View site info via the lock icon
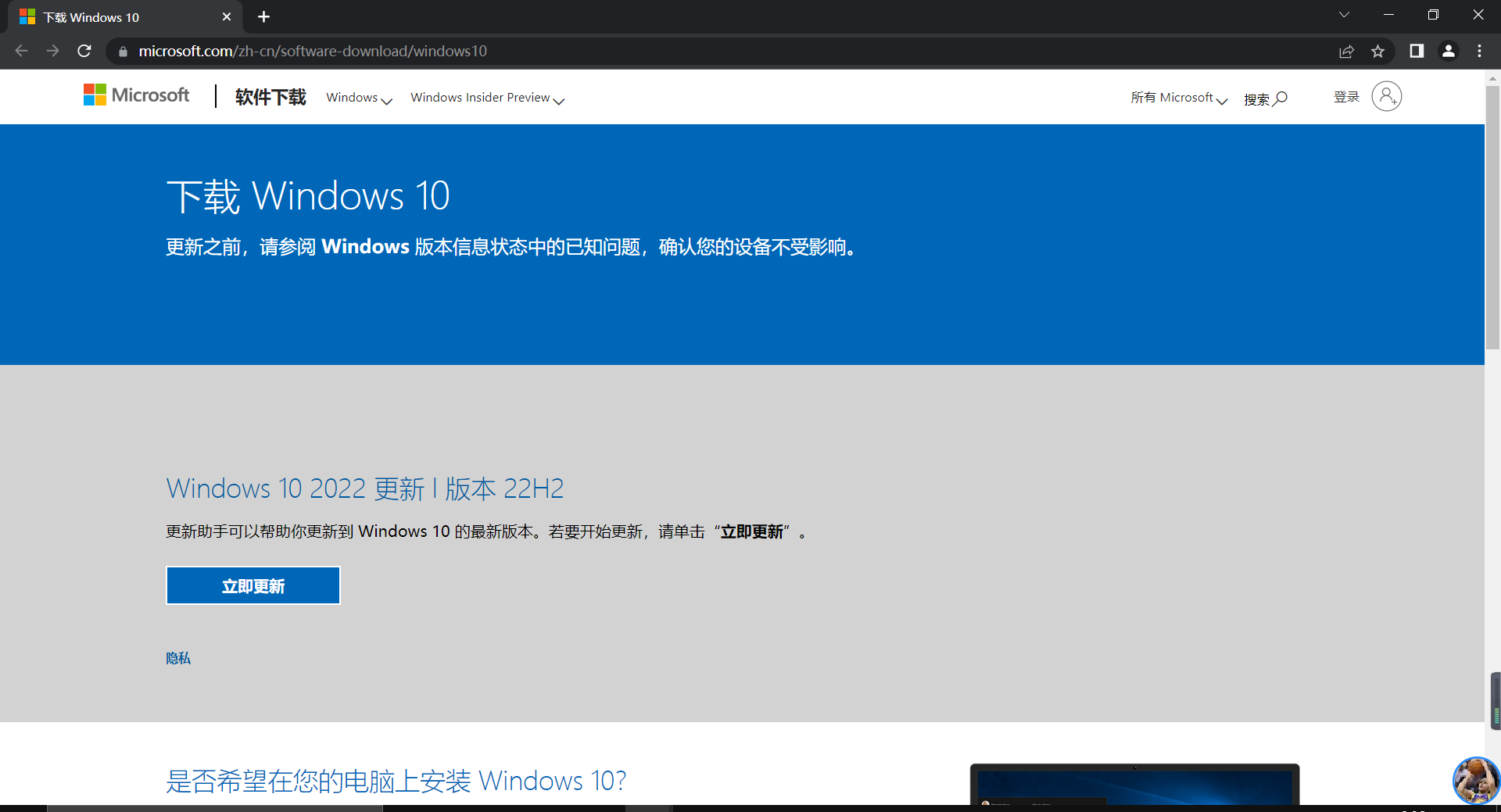Screen dimensions: 1501x812 [123, 52]
